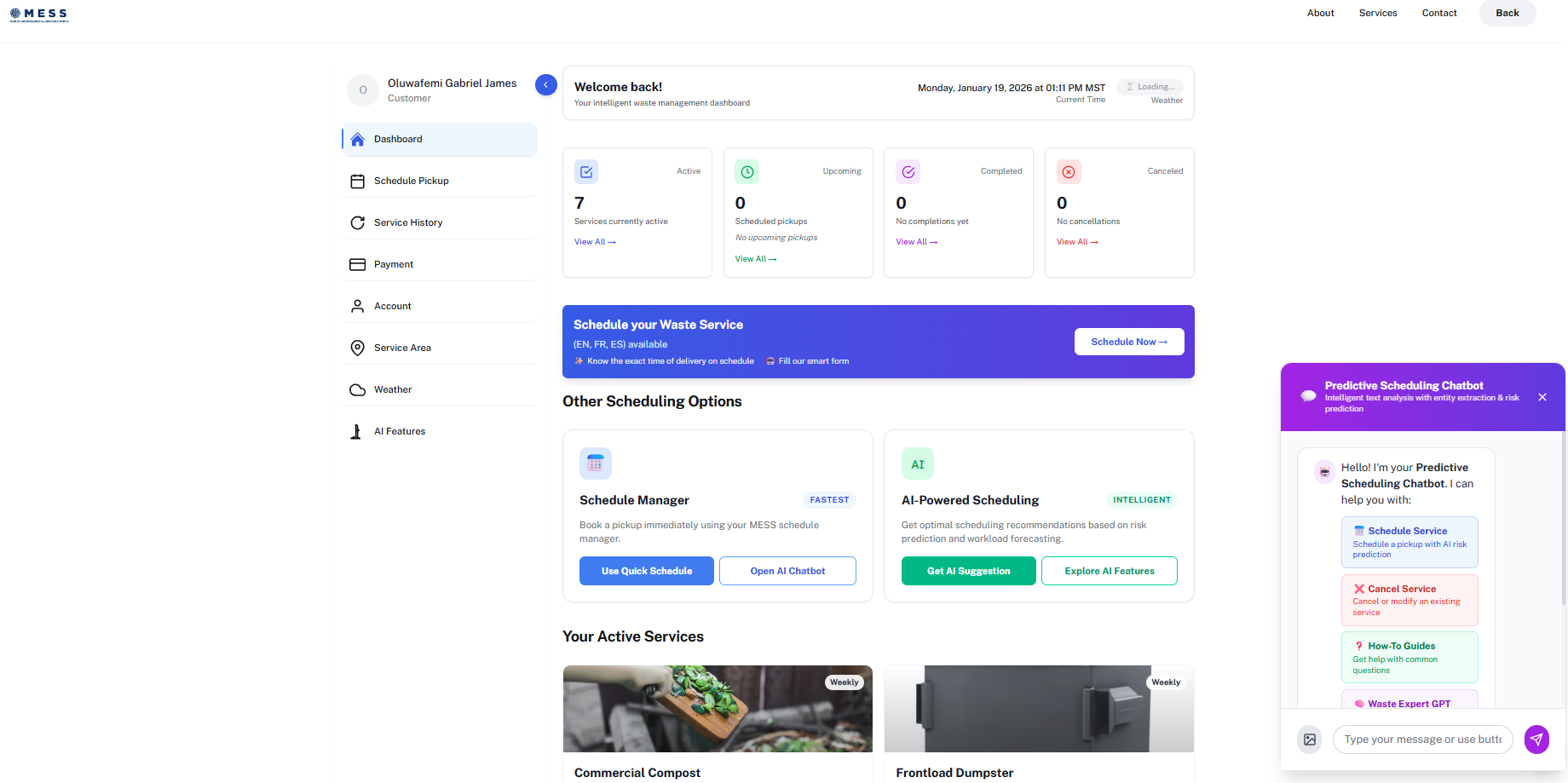This screenshot has height=783, width=1568.
Task: Collapse the sidebar with the blue chevron
Action: (x=545, y=84)
